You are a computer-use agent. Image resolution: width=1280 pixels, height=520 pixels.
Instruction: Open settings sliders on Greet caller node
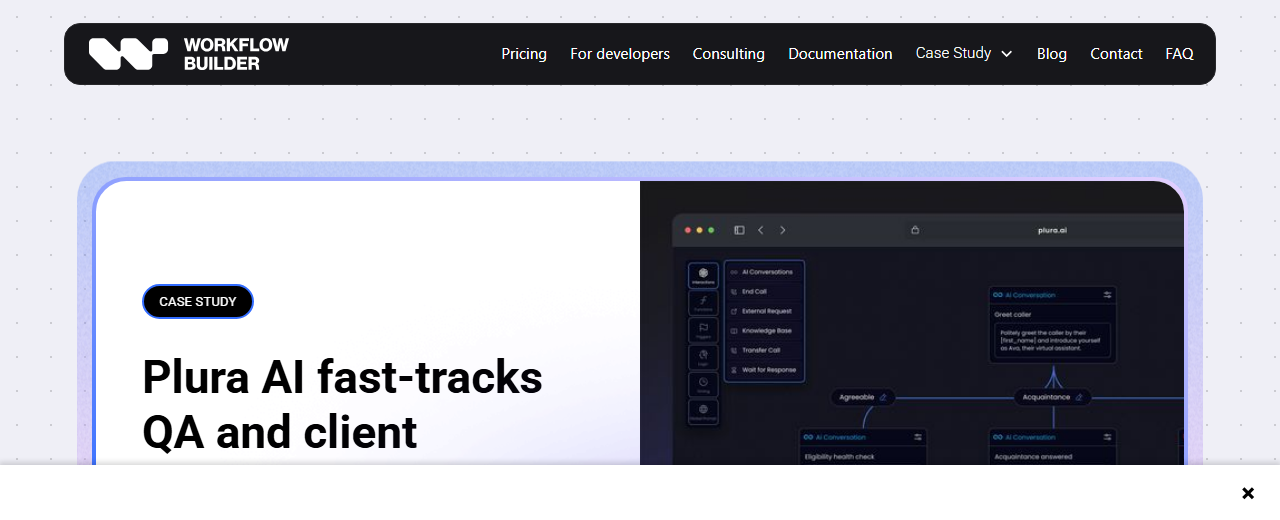(x=1107, y=295)
